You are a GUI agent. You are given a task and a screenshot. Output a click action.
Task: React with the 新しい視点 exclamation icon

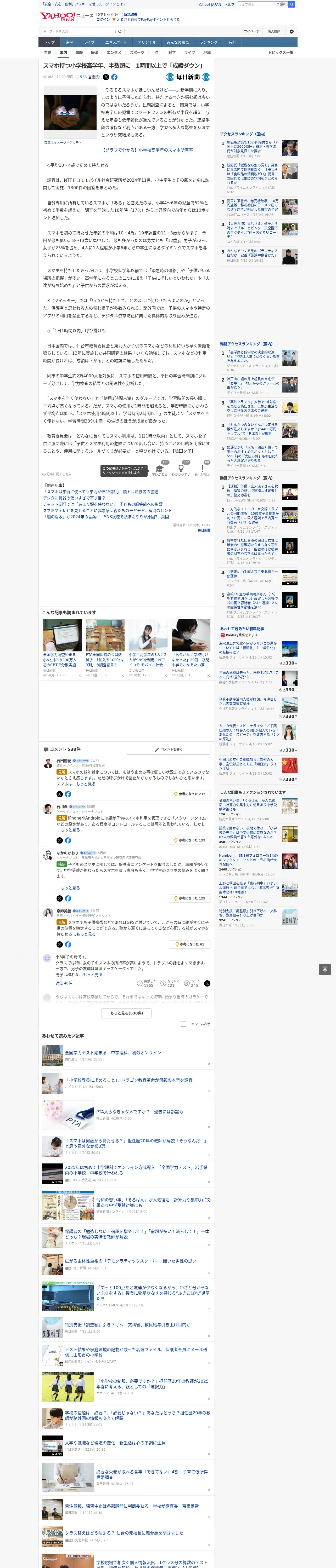coord(203,469)
